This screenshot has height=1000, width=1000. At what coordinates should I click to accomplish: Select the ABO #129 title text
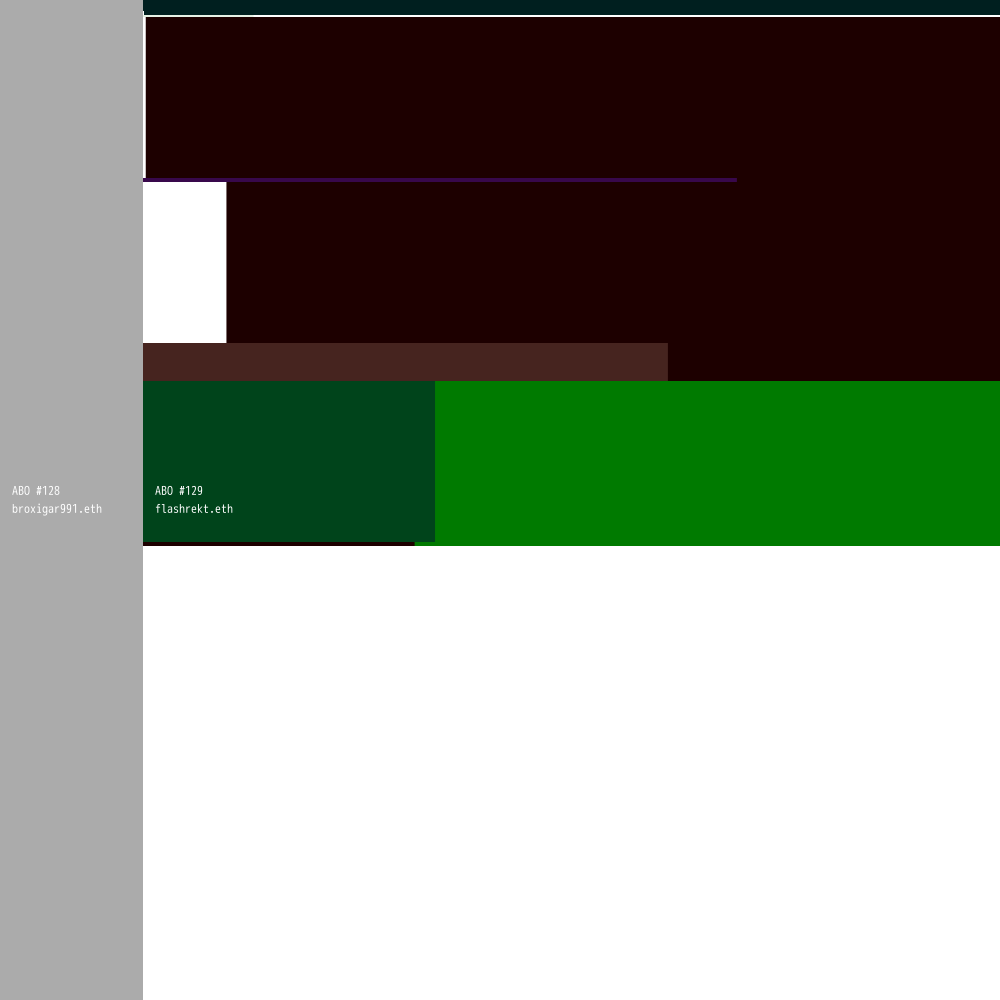(179, 491)
